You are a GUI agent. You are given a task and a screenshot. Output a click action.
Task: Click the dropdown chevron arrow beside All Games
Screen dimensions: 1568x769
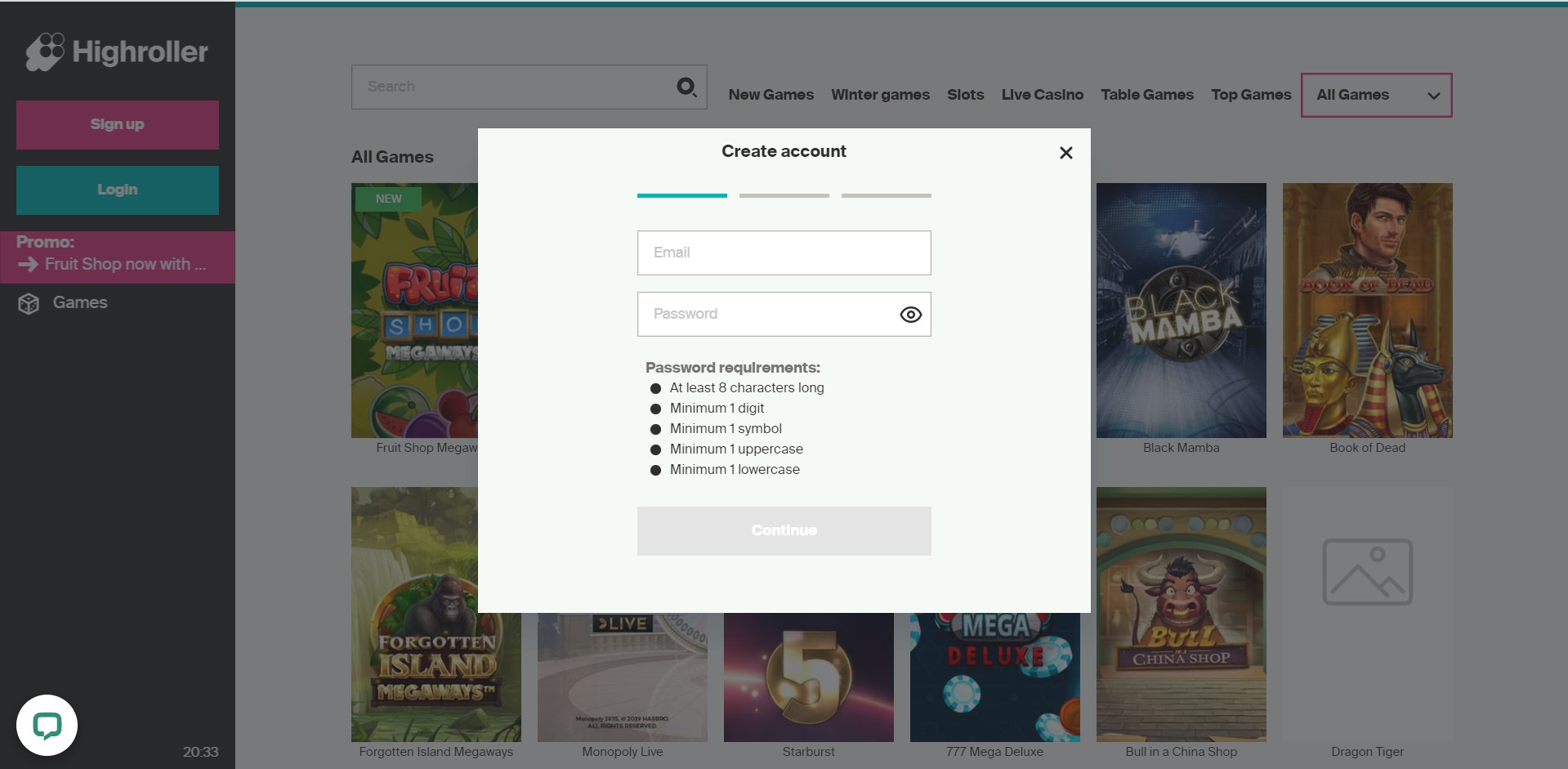pos(1433,96)
